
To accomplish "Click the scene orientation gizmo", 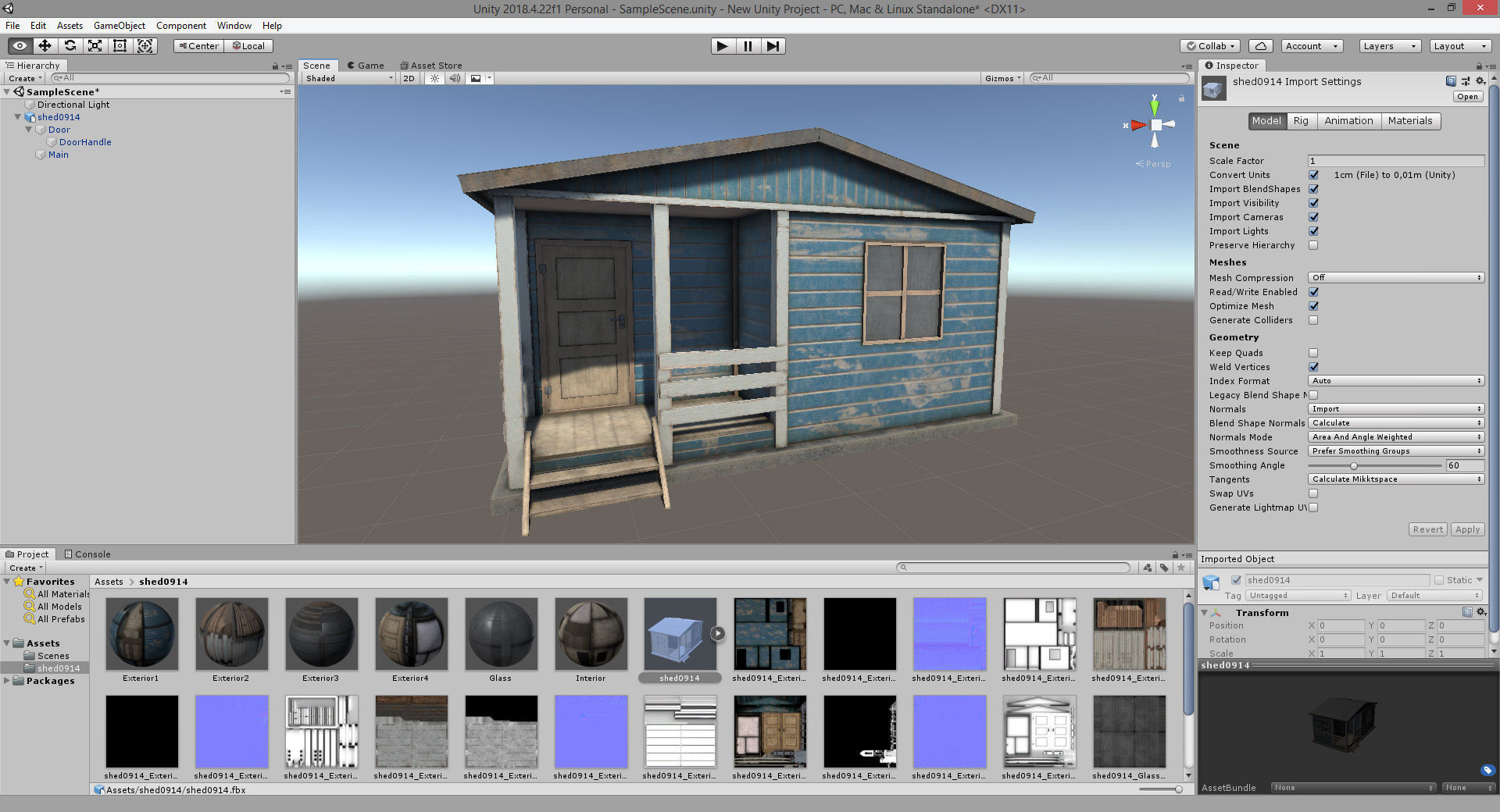I will [1155, 125].
